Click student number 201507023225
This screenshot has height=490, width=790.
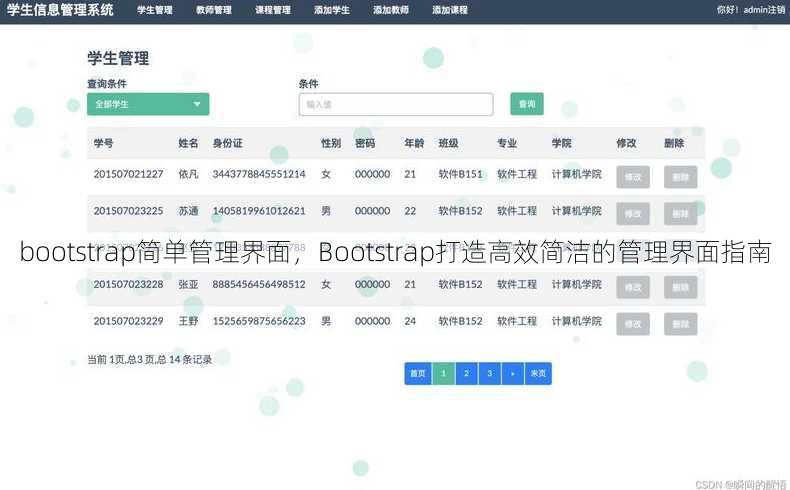[x=128, y=211]
